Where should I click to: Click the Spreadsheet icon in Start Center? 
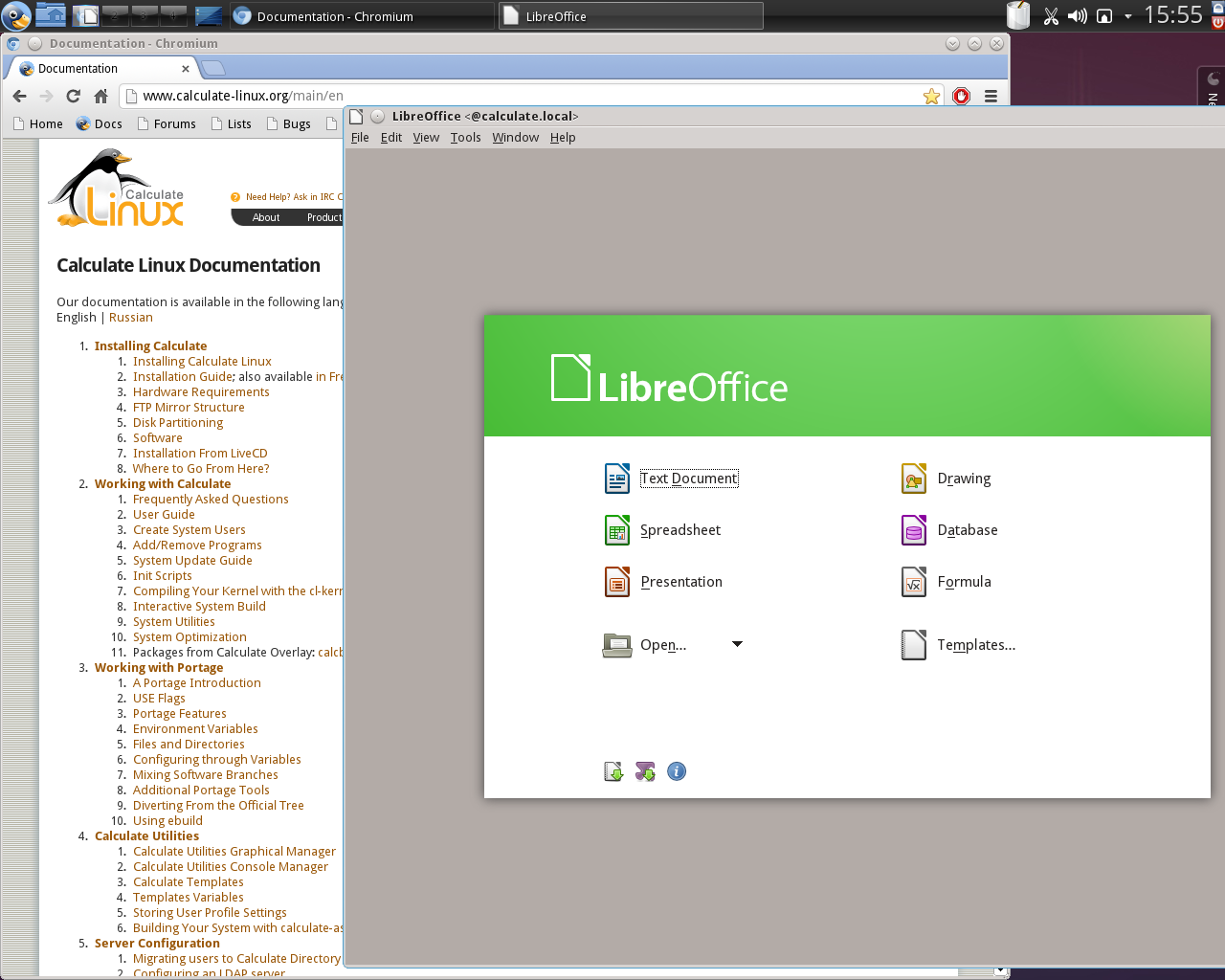pyautogui.click(x=617, y=530)
